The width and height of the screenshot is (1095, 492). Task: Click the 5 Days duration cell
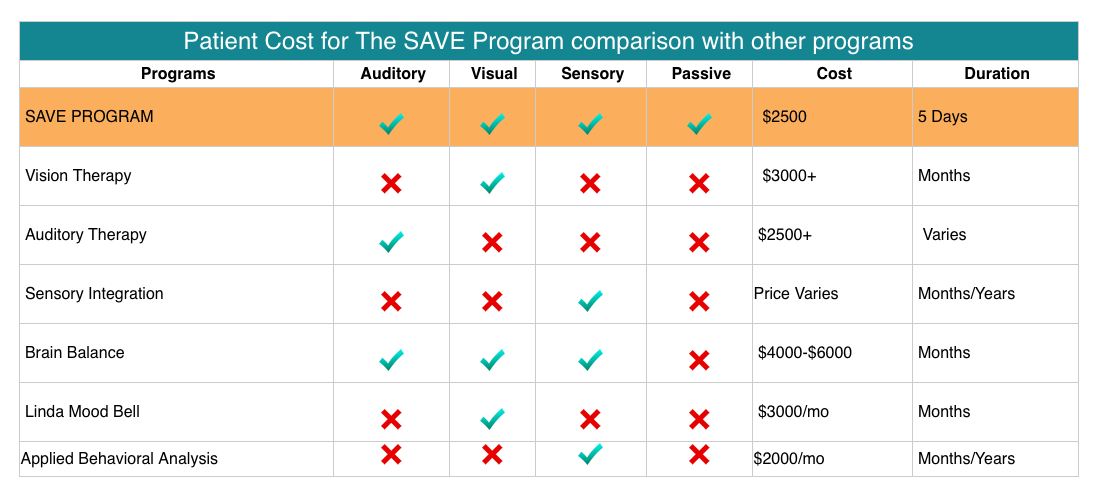(x=943, y=117)
